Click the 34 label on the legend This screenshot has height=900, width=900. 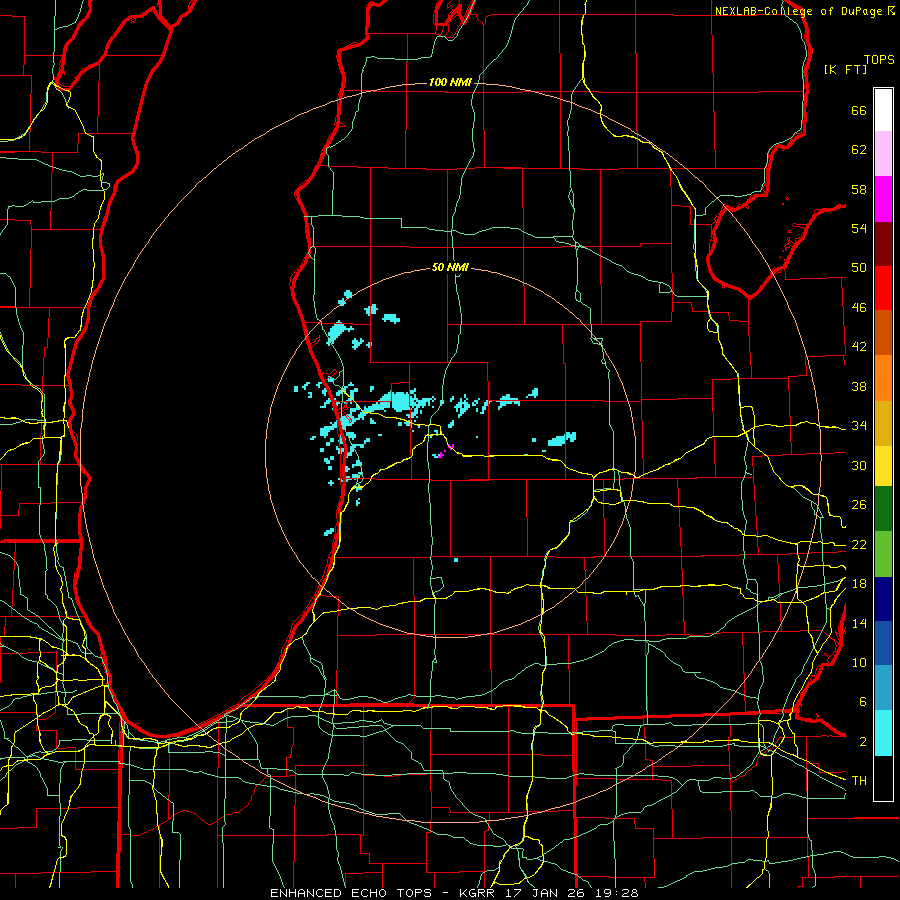pyautogui.click(x=859, y=426)
